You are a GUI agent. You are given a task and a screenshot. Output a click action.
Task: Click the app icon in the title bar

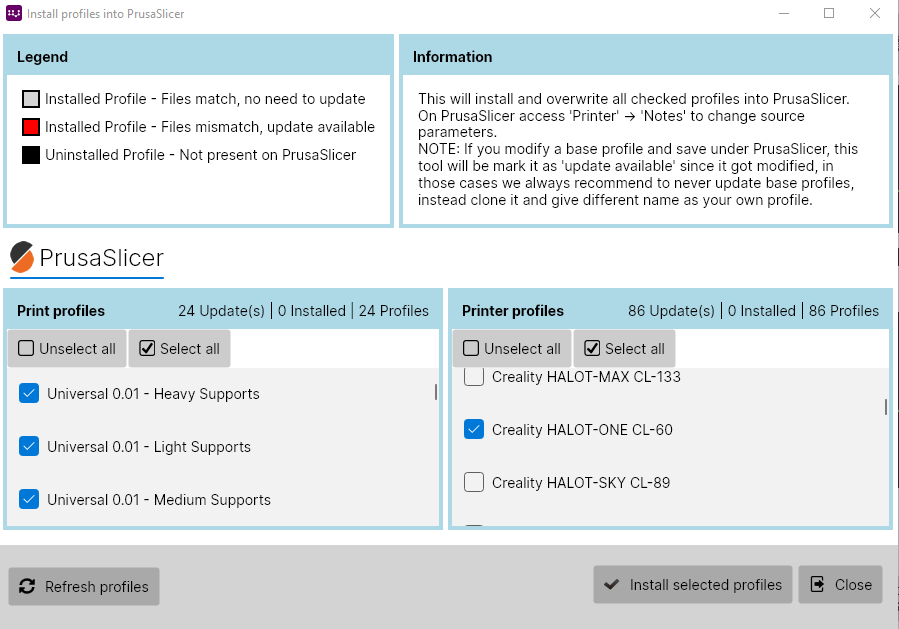[x=14, y=13]
